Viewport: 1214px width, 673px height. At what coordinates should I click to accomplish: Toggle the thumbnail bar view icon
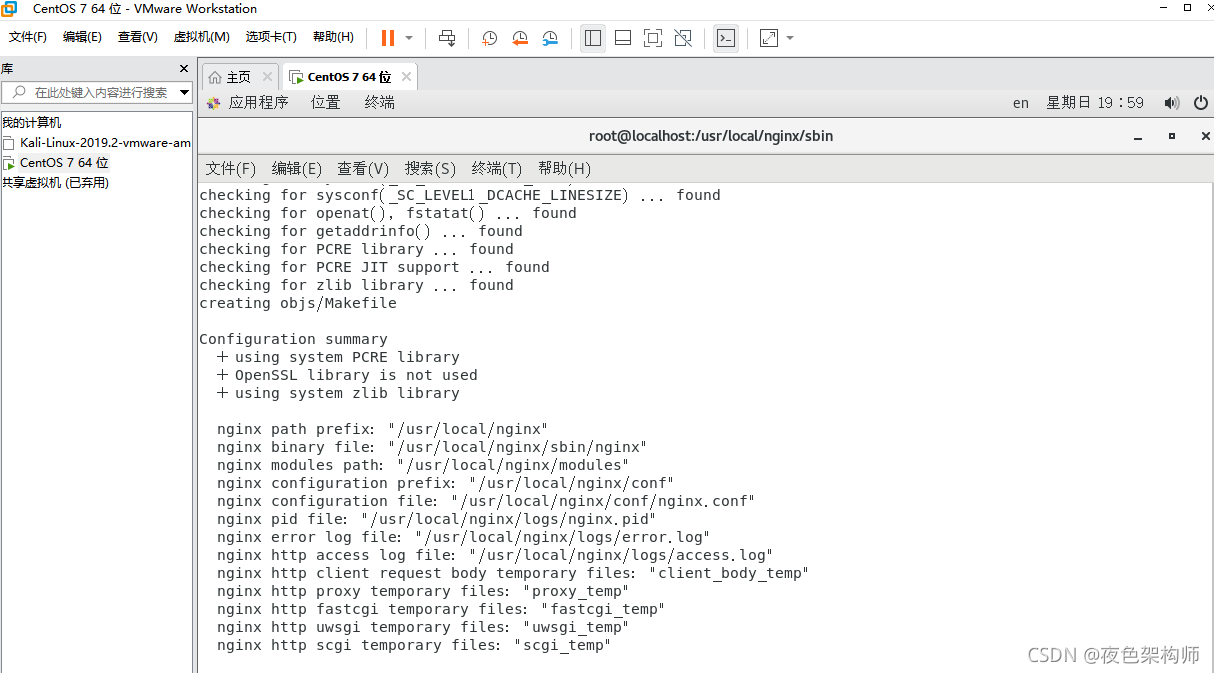[623, 38]
